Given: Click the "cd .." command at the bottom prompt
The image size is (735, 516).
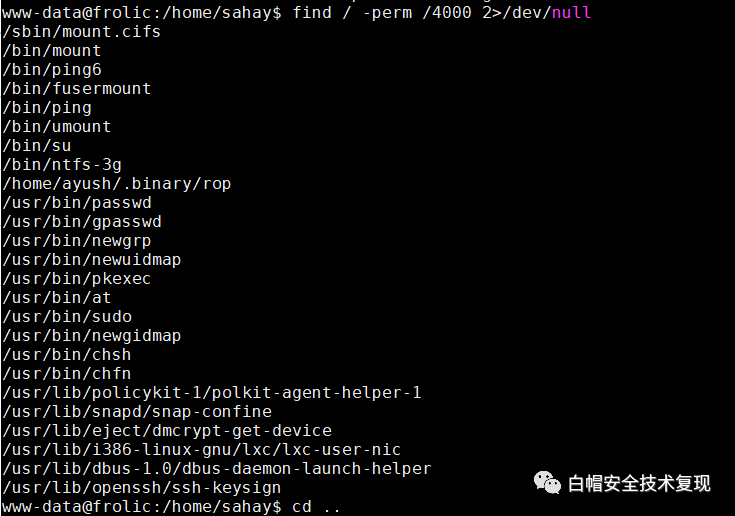Looking at the screenshot, I should (x=316, y=507).
